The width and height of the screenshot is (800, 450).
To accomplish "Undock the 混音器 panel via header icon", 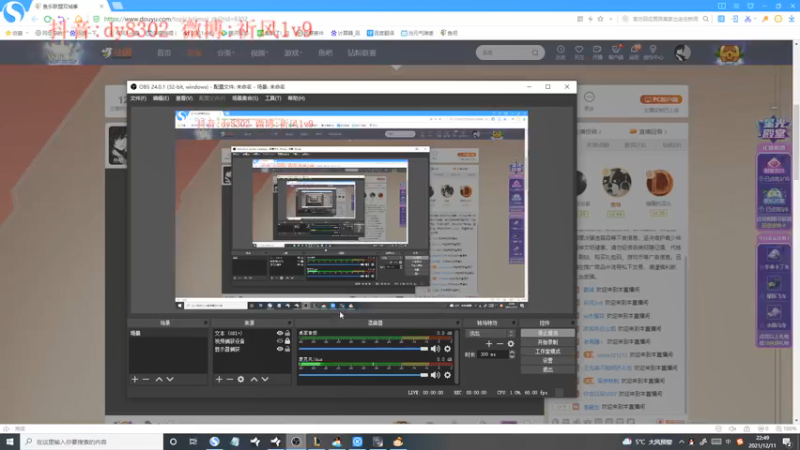I will click(x=457, y=322).
